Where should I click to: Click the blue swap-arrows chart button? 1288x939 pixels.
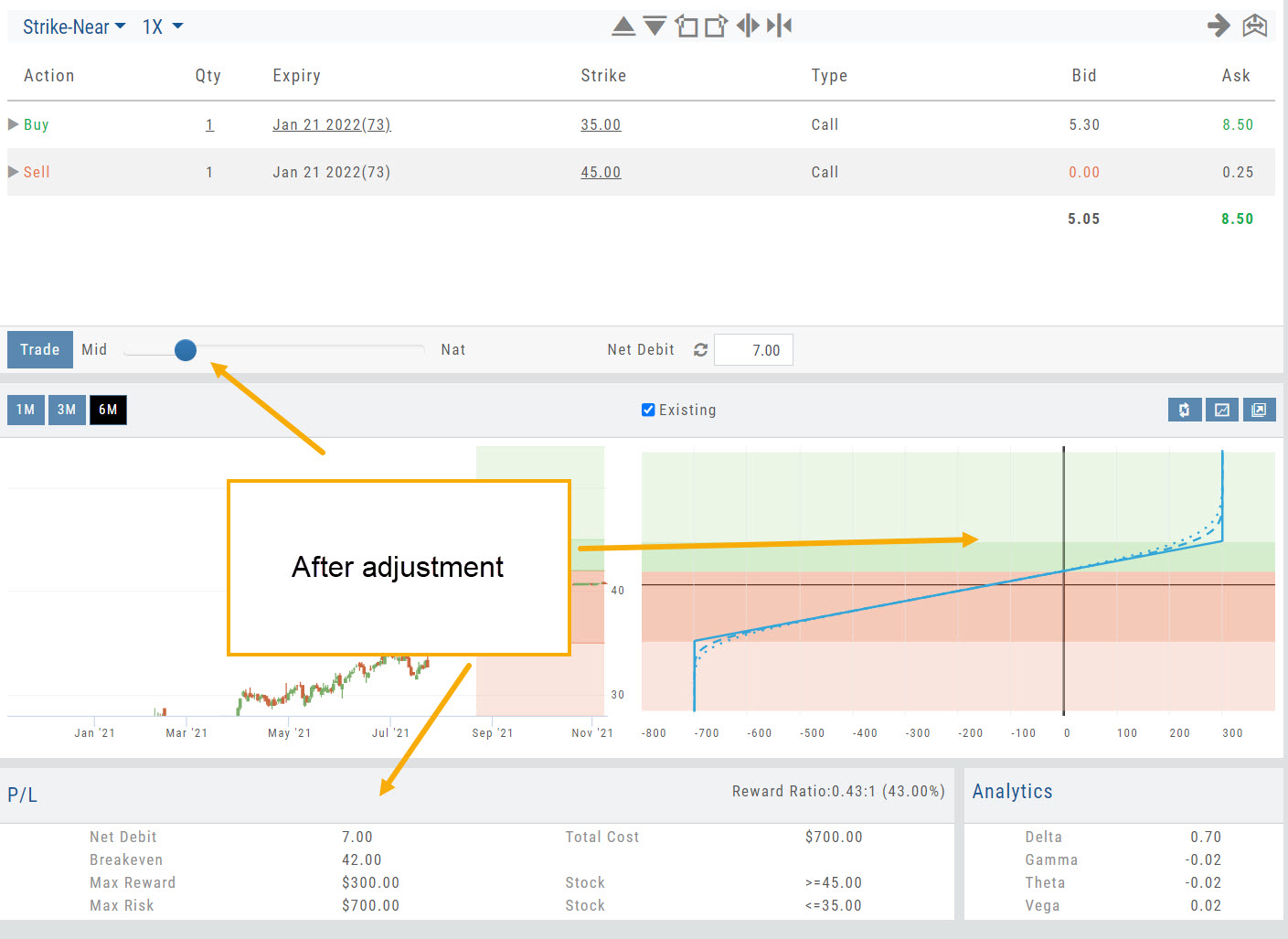pos(1184,410)
